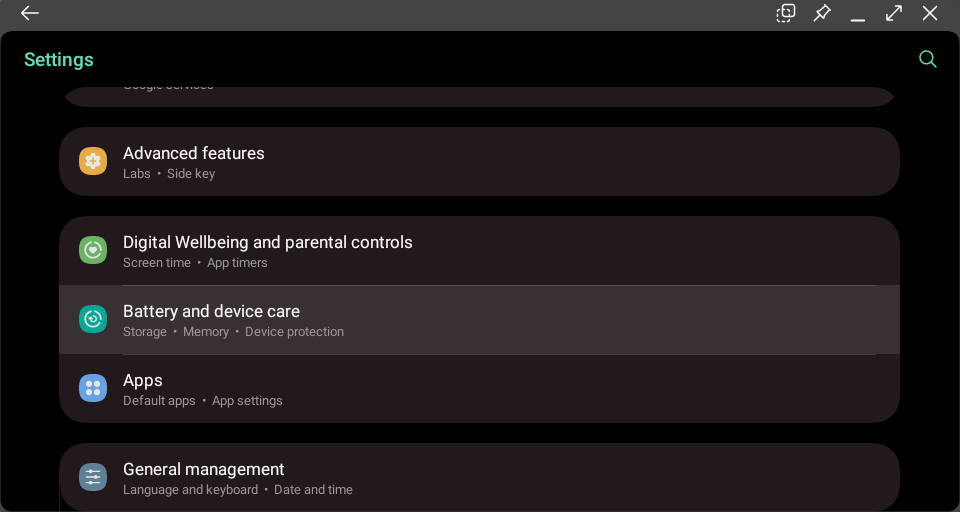Click 'Labs • Side key' subtitle text
Viewport: 960px width, 512px height.
click(x=169, y=174)
